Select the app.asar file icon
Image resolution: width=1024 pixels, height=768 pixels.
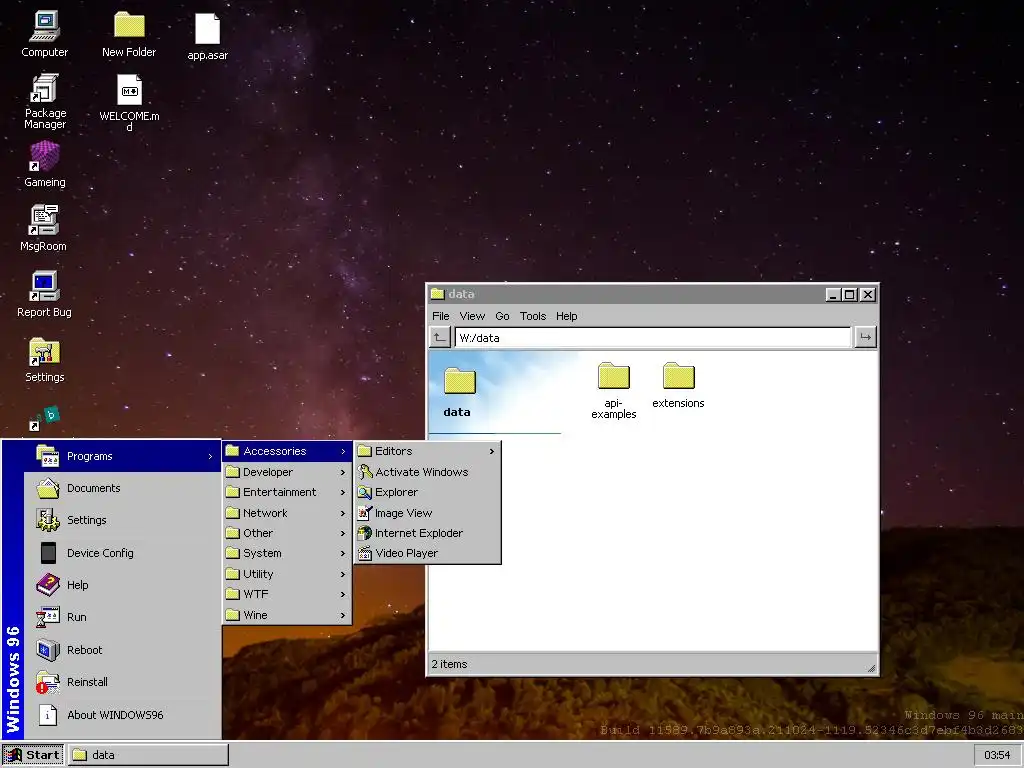[x=207, y=37]
